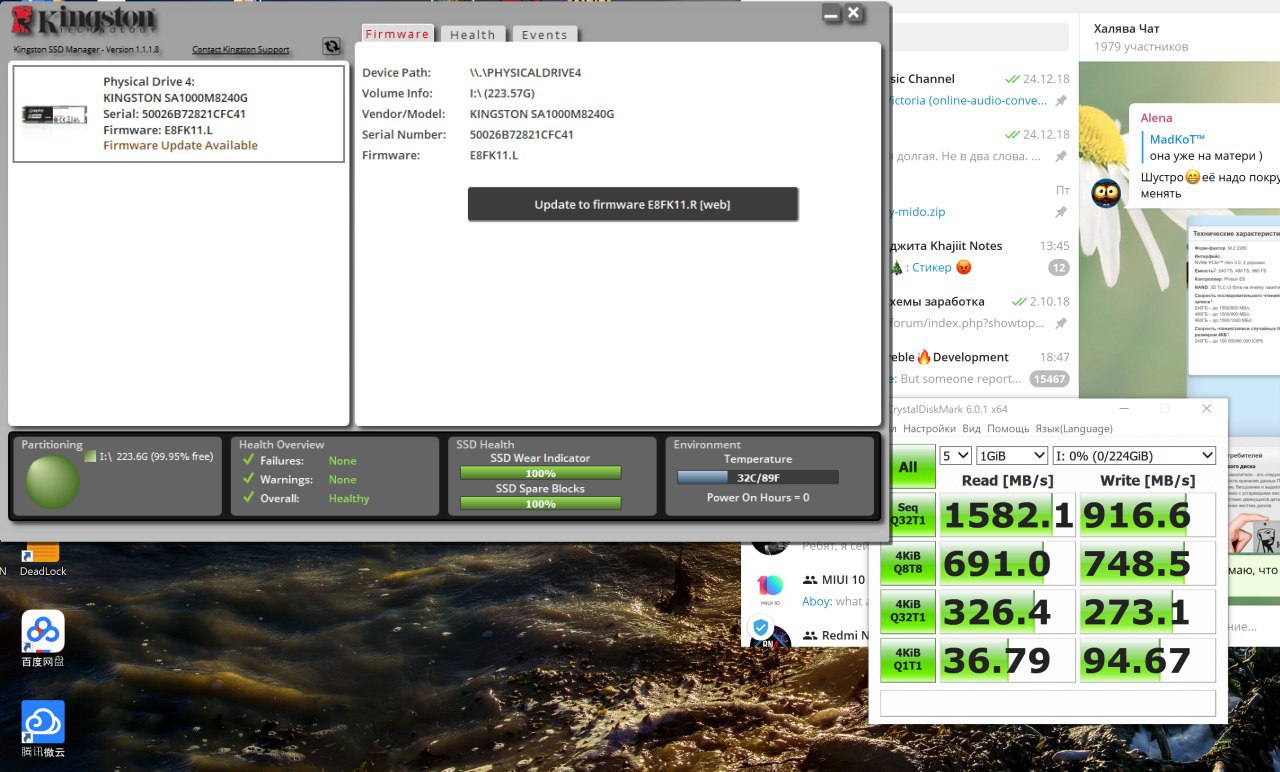The image size is (1280, 772).
Task: Expand the test size dropdown showing 1GiB
Action: click(x=1012, y=455)
